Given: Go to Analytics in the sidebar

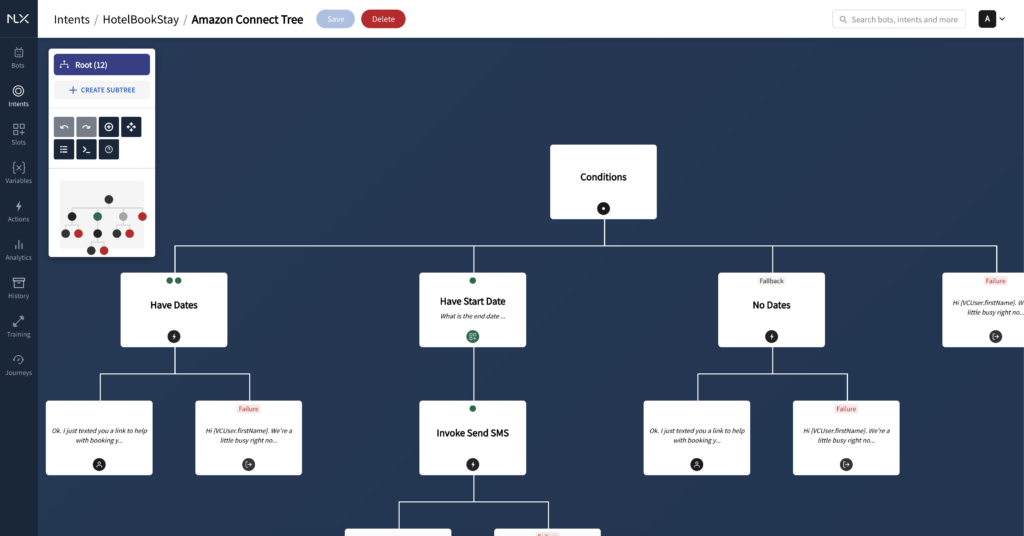Looking at the screenshot, I should (x=18, y=250).
